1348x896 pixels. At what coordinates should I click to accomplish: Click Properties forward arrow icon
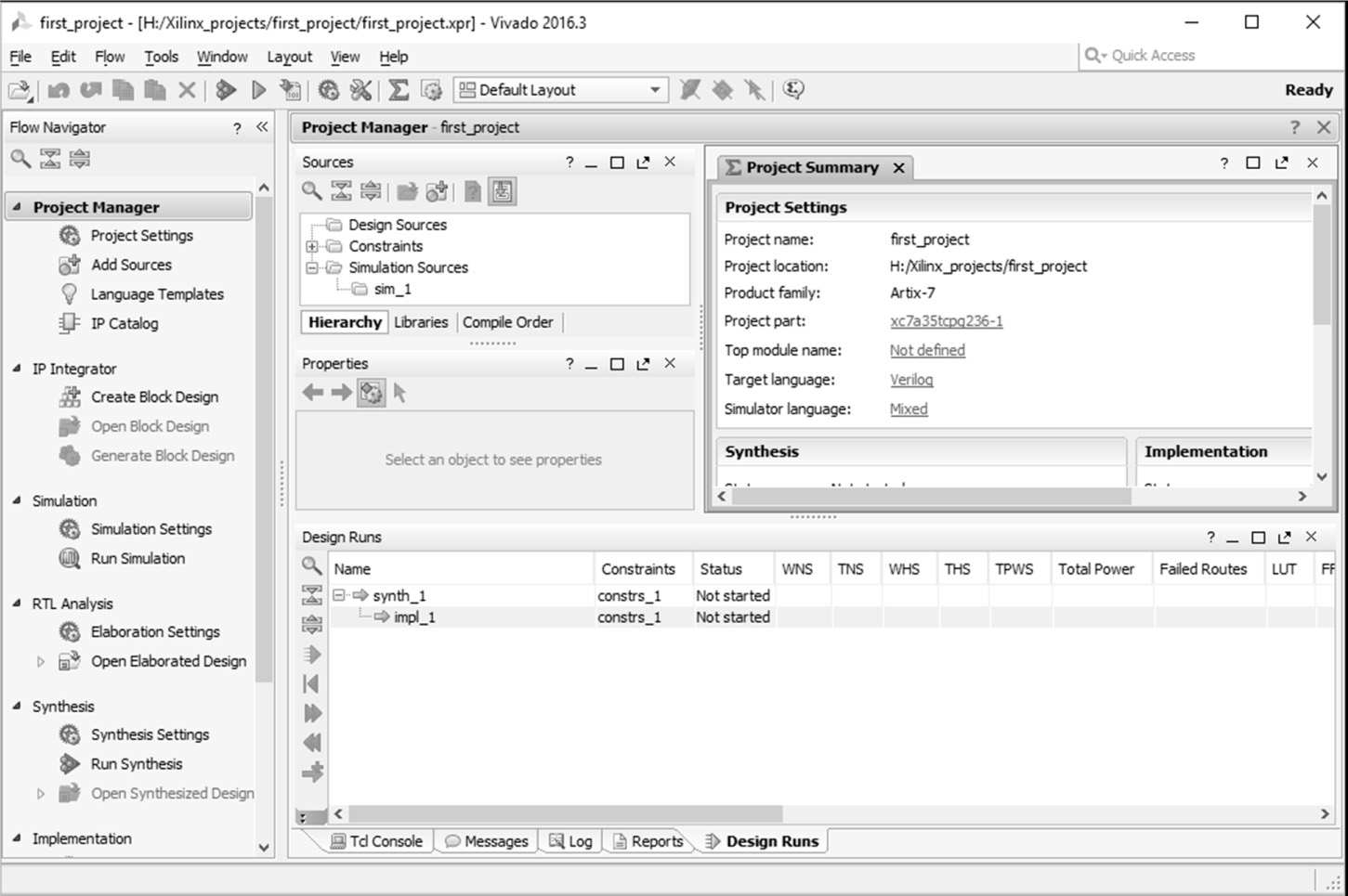tap(342, 393)
